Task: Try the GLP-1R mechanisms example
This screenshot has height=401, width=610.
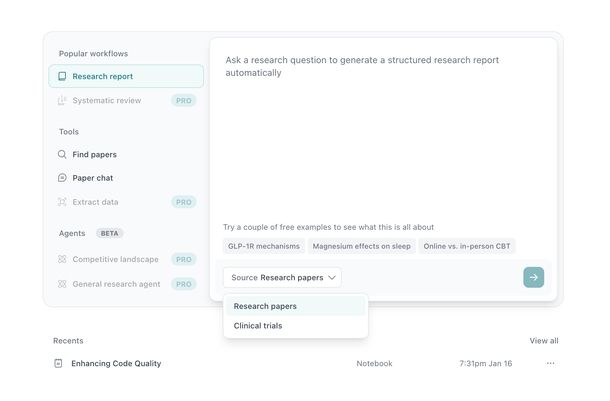Action: click(262, 246)
